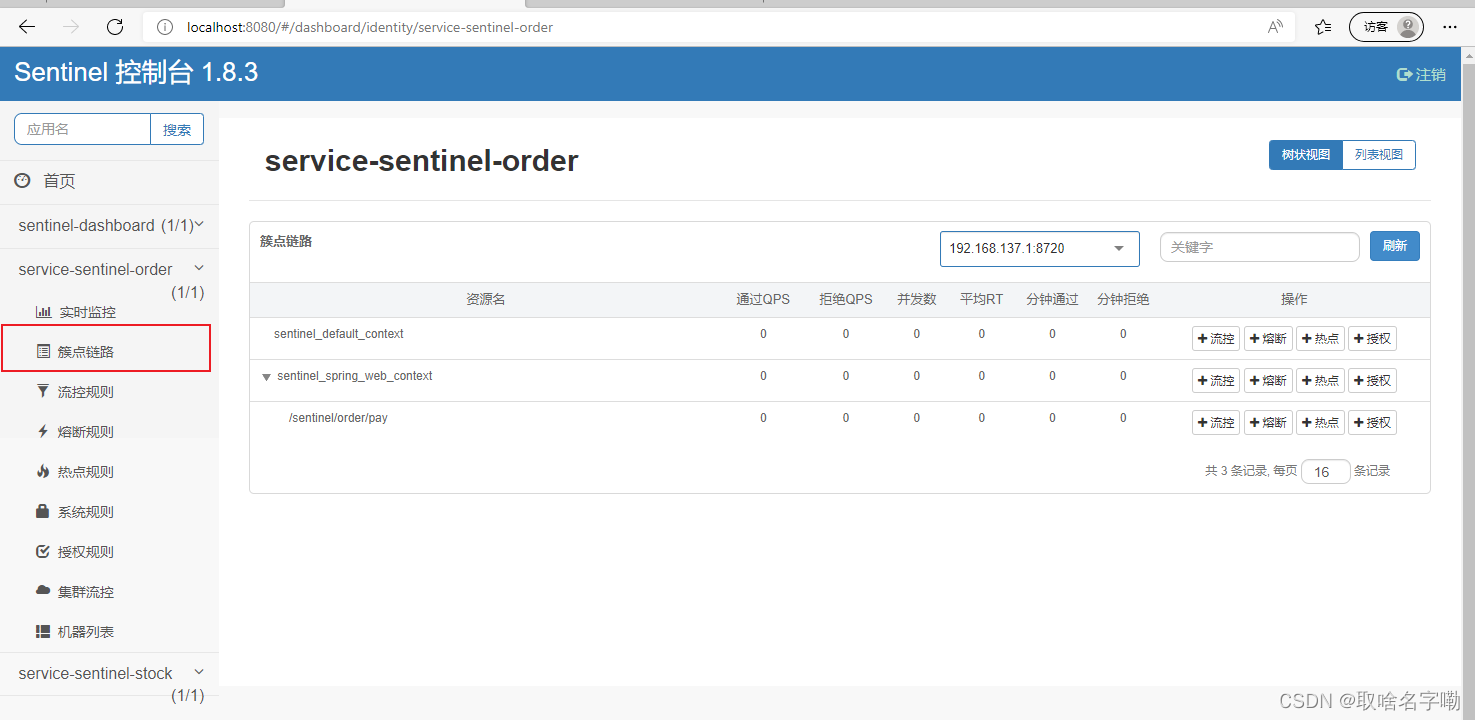Image resolution: width=1475 pixels, height=720 pixels.
Task: Open read aloud icon in address bar
Action: click(x=1275, y=27)
